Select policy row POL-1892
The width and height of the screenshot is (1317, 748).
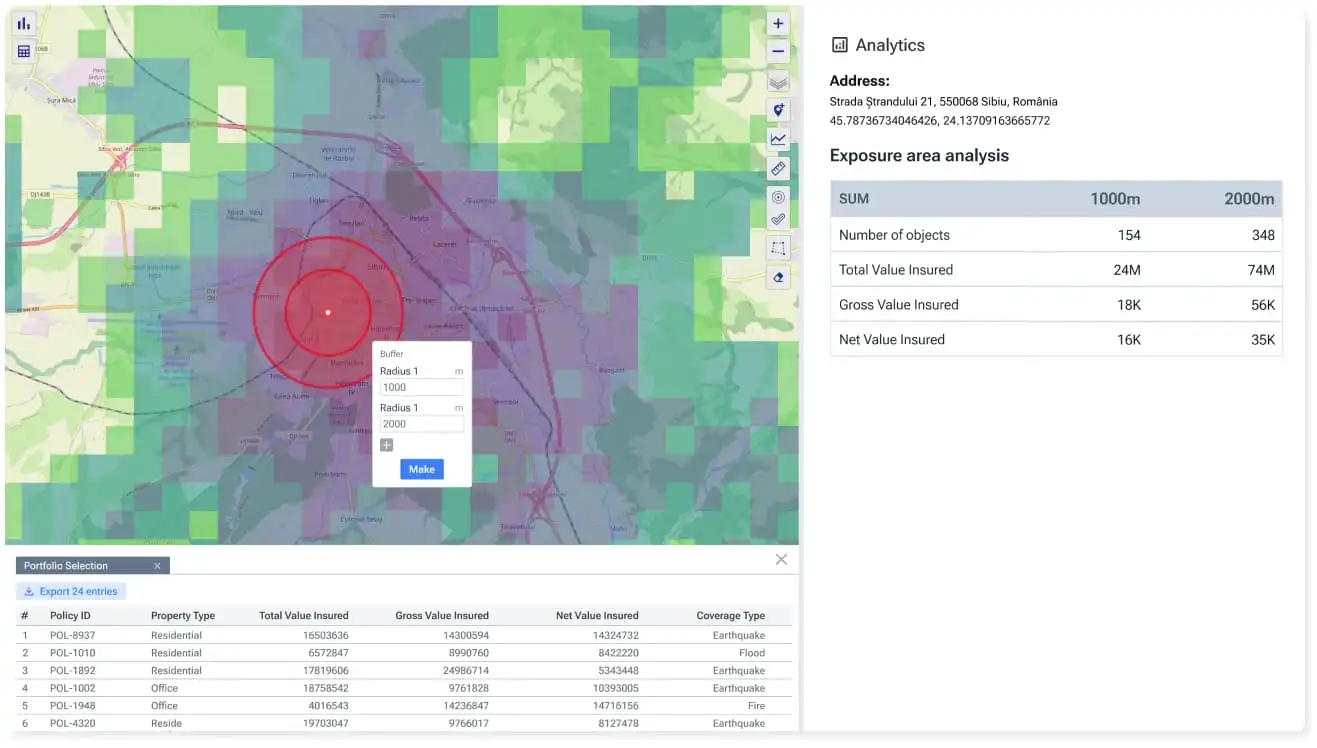tap(403, 670)
